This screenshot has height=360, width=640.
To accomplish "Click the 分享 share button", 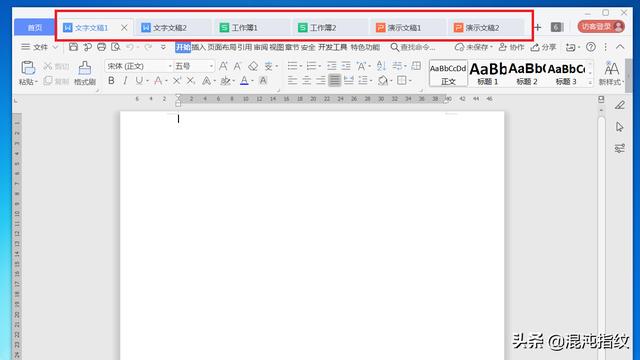I will pyautogui.click(x=543, y=47).
